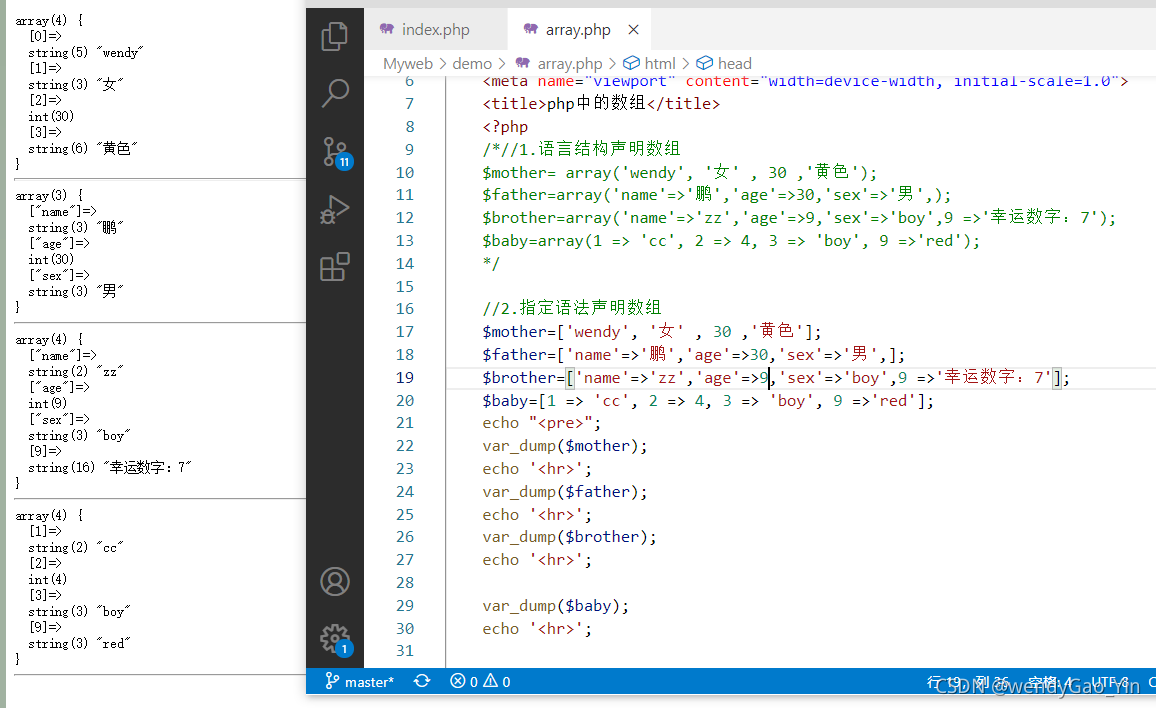Click line number 19 in the gutter
The image size is (1156, 708).
point(405,378)
